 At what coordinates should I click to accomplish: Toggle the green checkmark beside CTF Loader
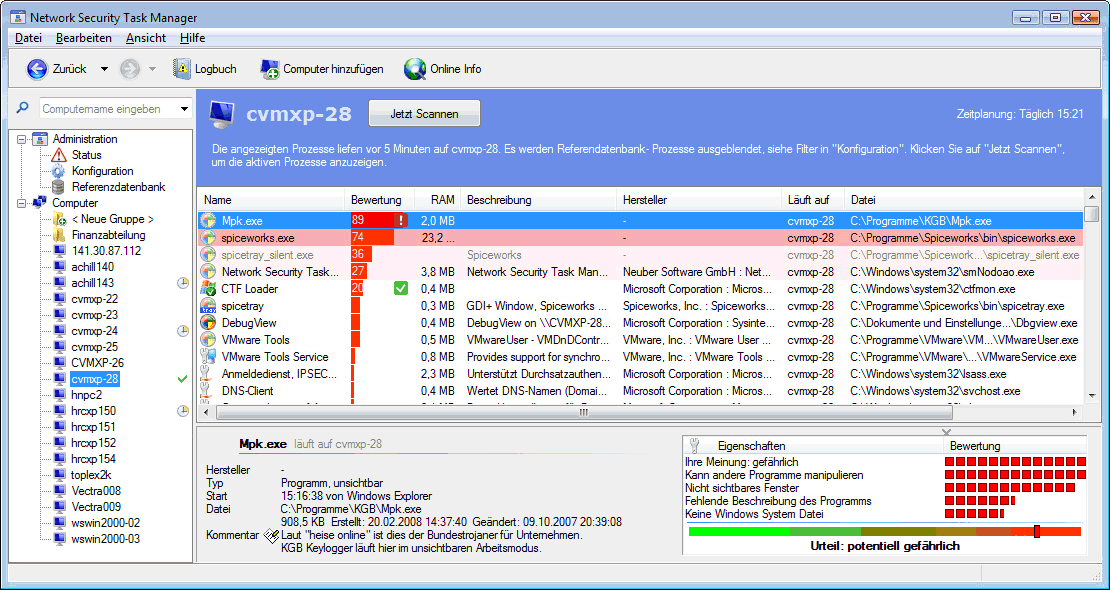400,287
